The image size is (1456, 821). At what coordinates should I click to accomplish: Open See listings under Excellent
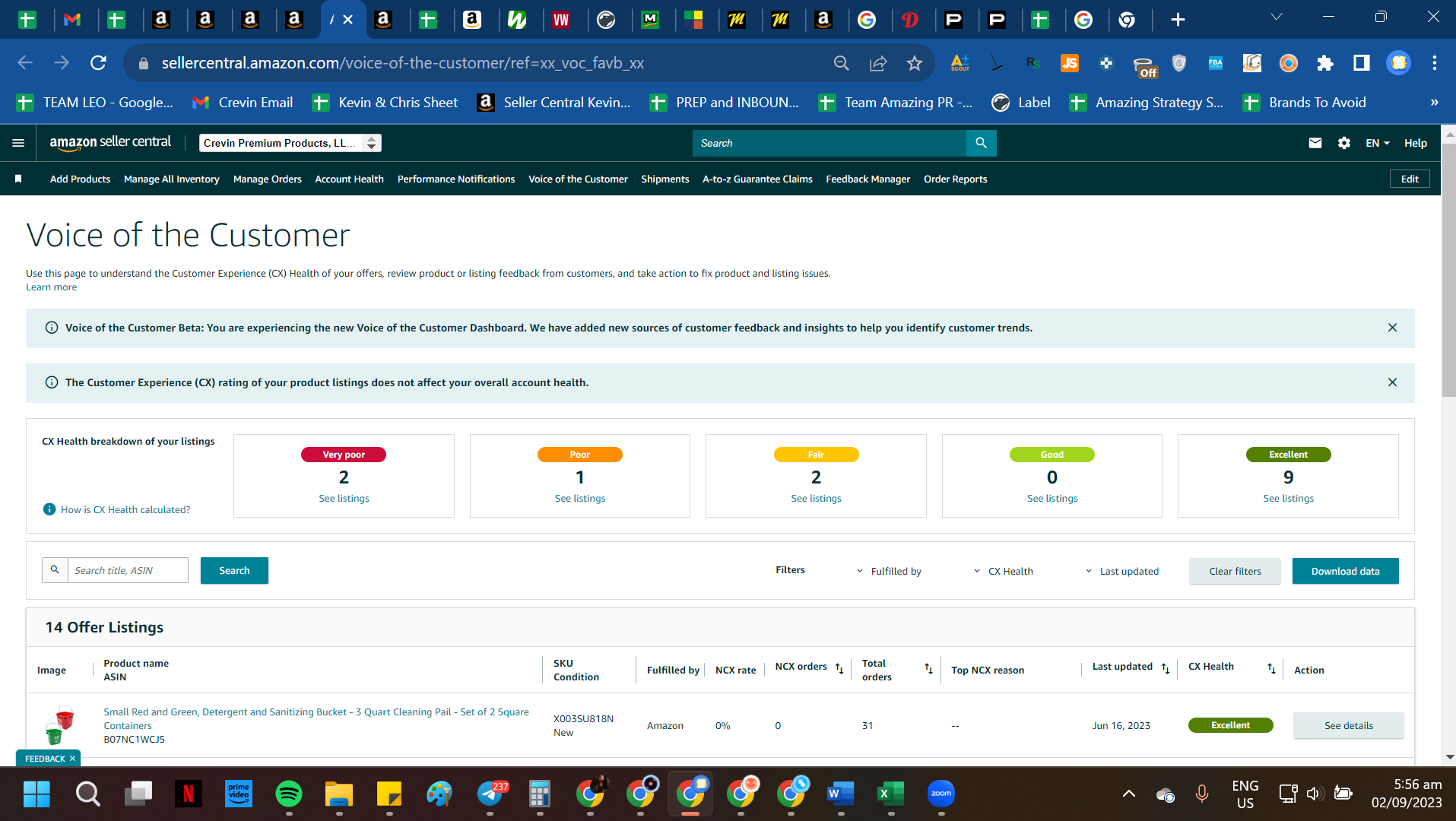point(1288,499)
